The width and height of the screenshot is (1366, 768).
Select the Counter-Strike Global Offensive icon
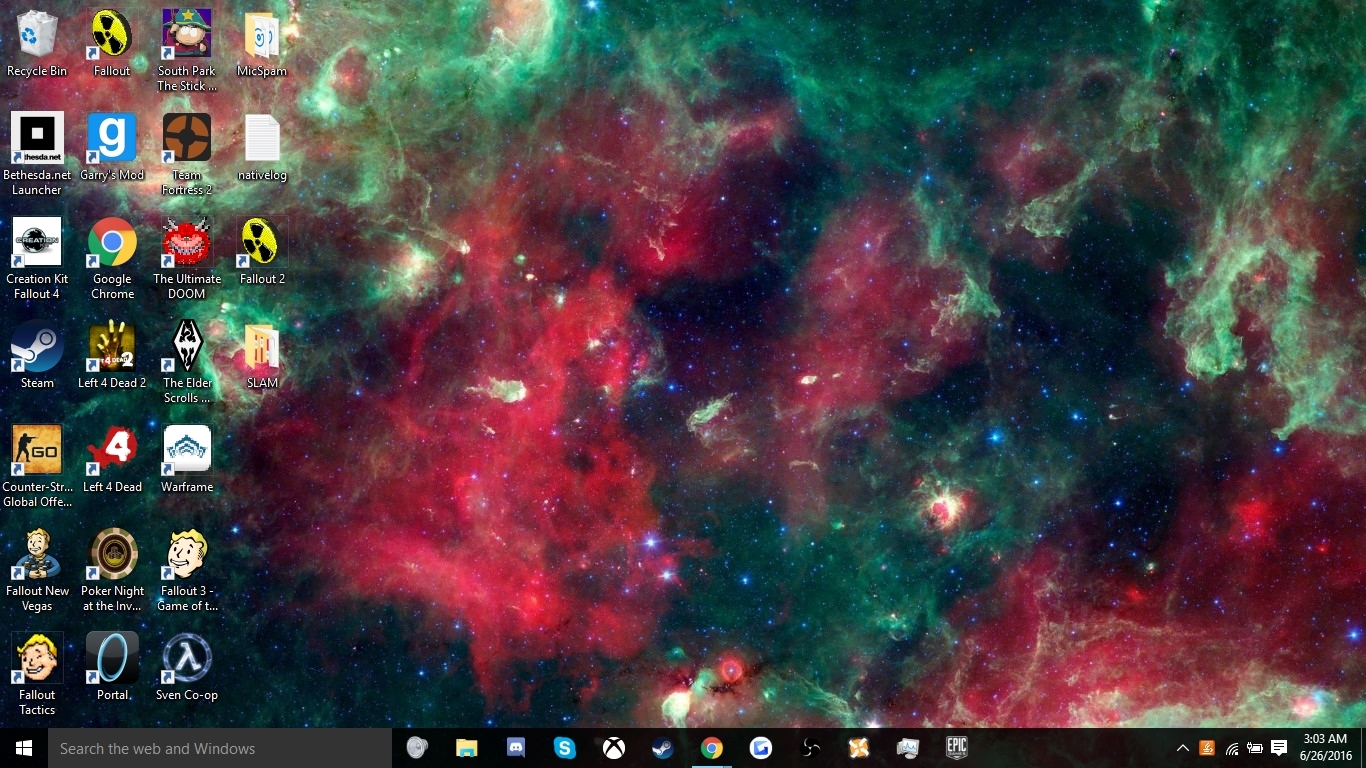(x=37, y=466)
